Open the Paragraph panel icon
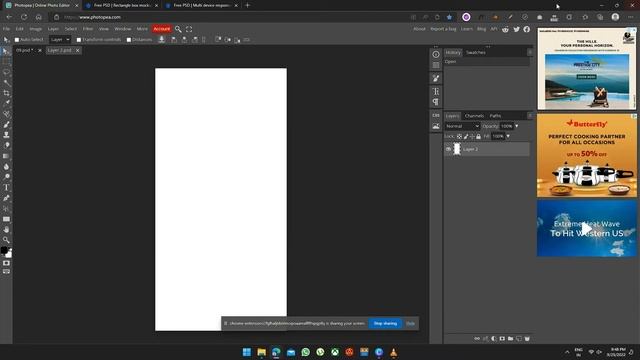This screenshot has height=360, width=640. pyautogui.click(x=436, y=102)
